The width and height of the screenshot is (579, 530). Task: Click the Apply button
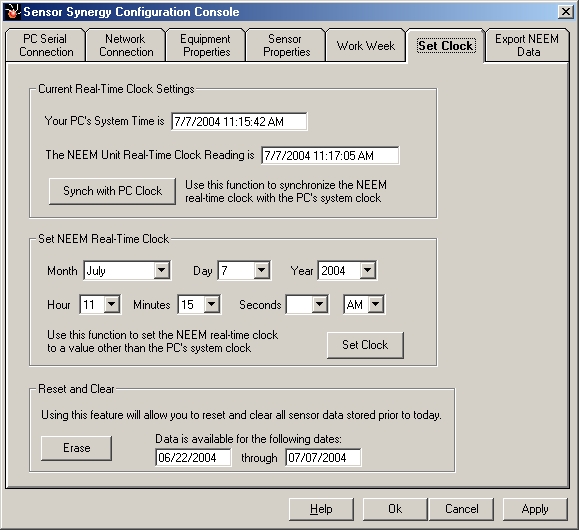click(x=535, y=509)
